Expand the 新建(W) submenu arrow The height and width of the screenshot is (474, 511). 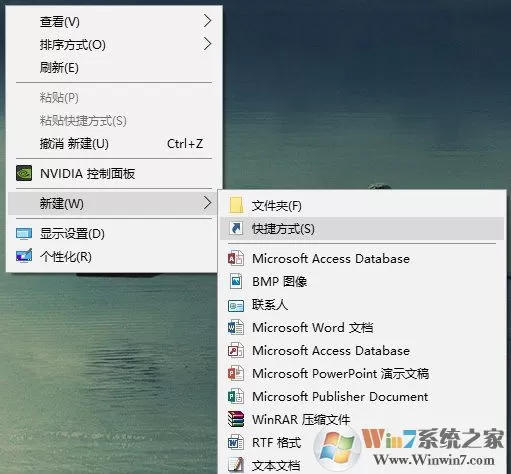[x=208, y=203]
